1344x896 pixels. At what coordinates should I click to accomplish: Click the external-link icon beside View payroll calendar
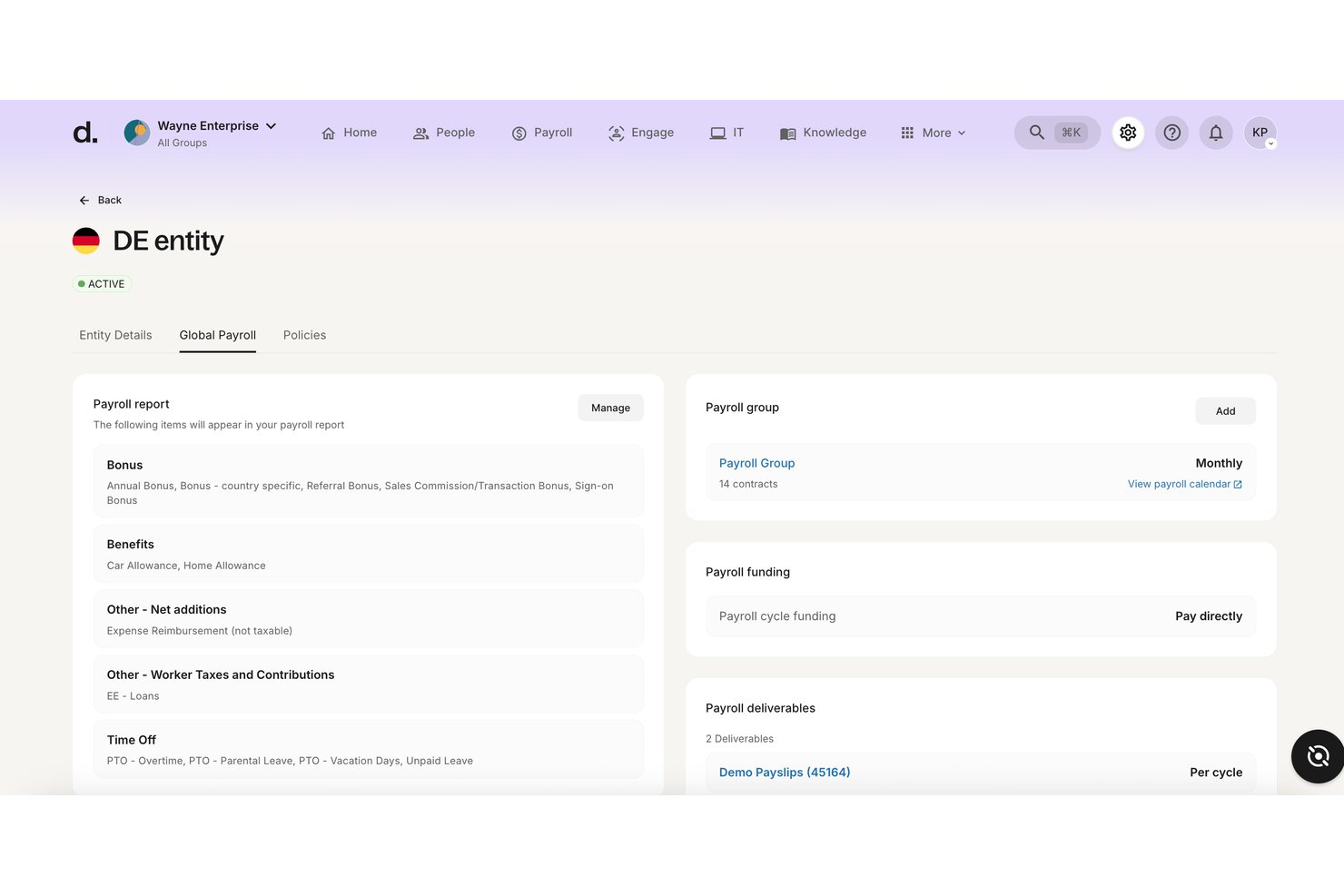tap(1238, 485)
